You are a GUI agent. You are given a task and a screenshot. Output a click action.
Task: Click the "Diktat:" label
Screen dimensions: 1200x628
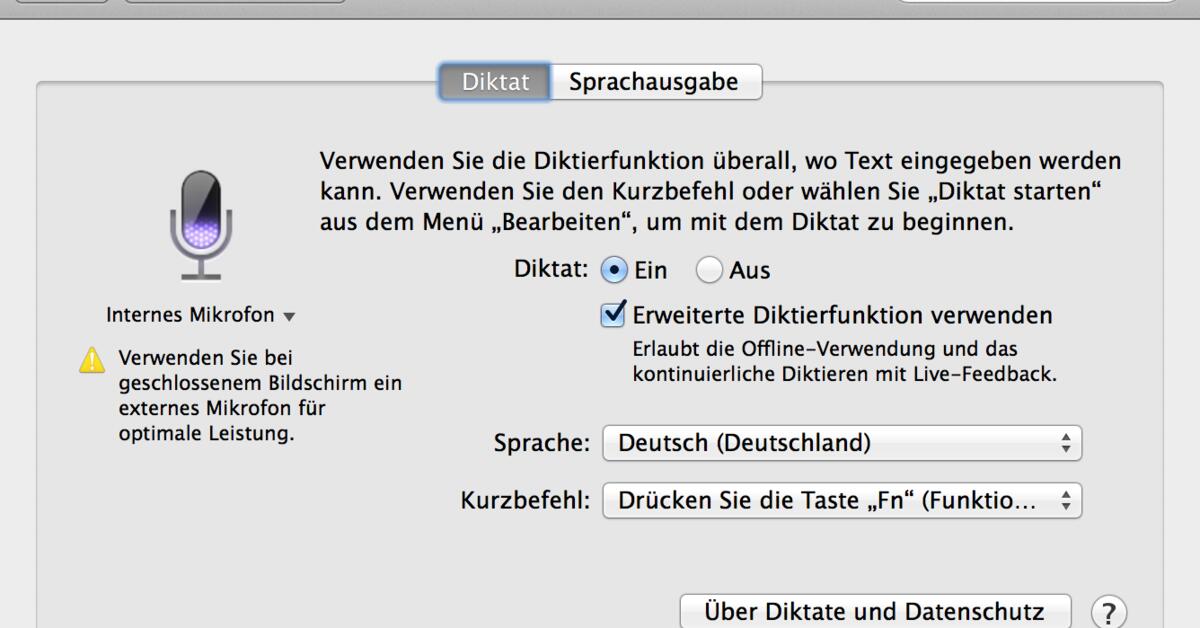tap(551, 270)
